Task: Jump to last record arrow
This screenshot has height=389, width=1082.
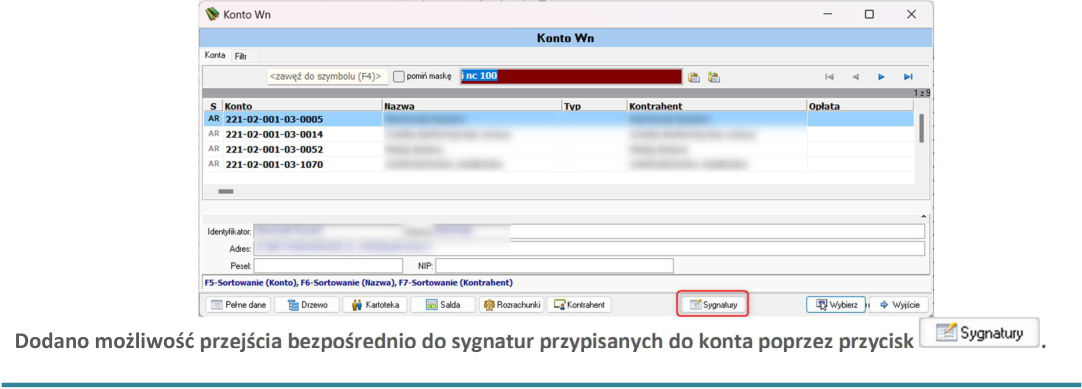Action: [x=908, y=77]
